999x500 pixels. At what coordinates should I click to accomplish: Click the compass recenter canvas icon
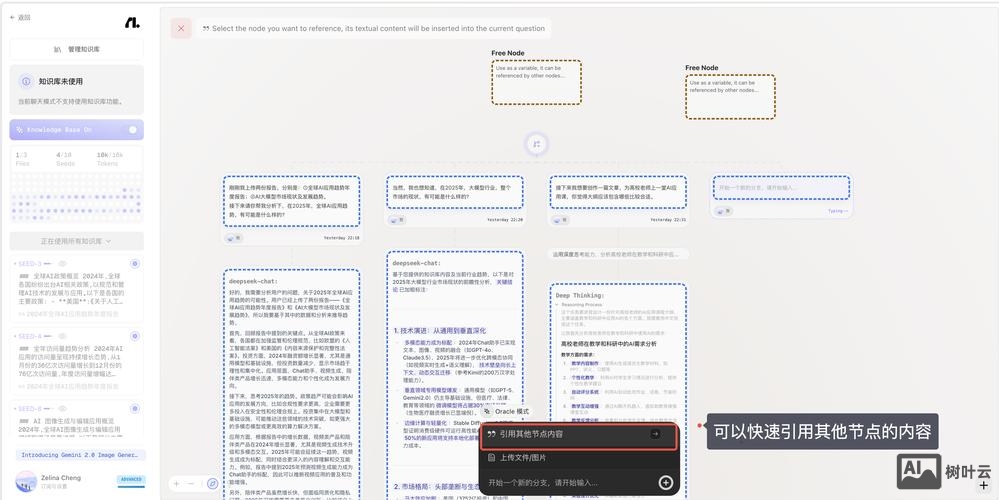[x=212, y=483]
